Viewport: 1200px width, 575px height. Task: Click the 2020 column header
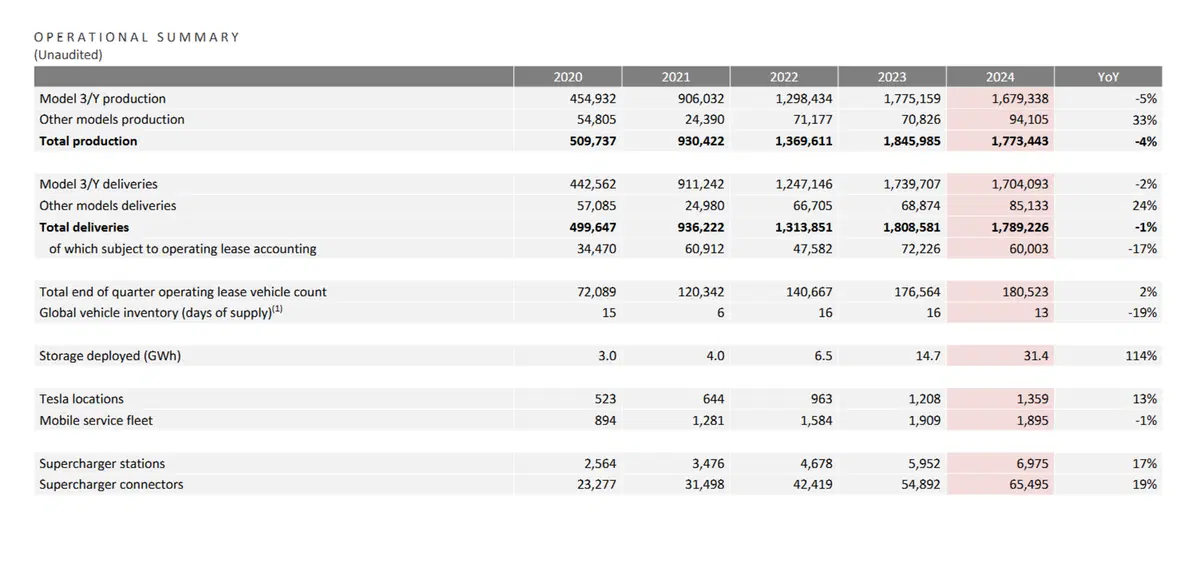567,77
